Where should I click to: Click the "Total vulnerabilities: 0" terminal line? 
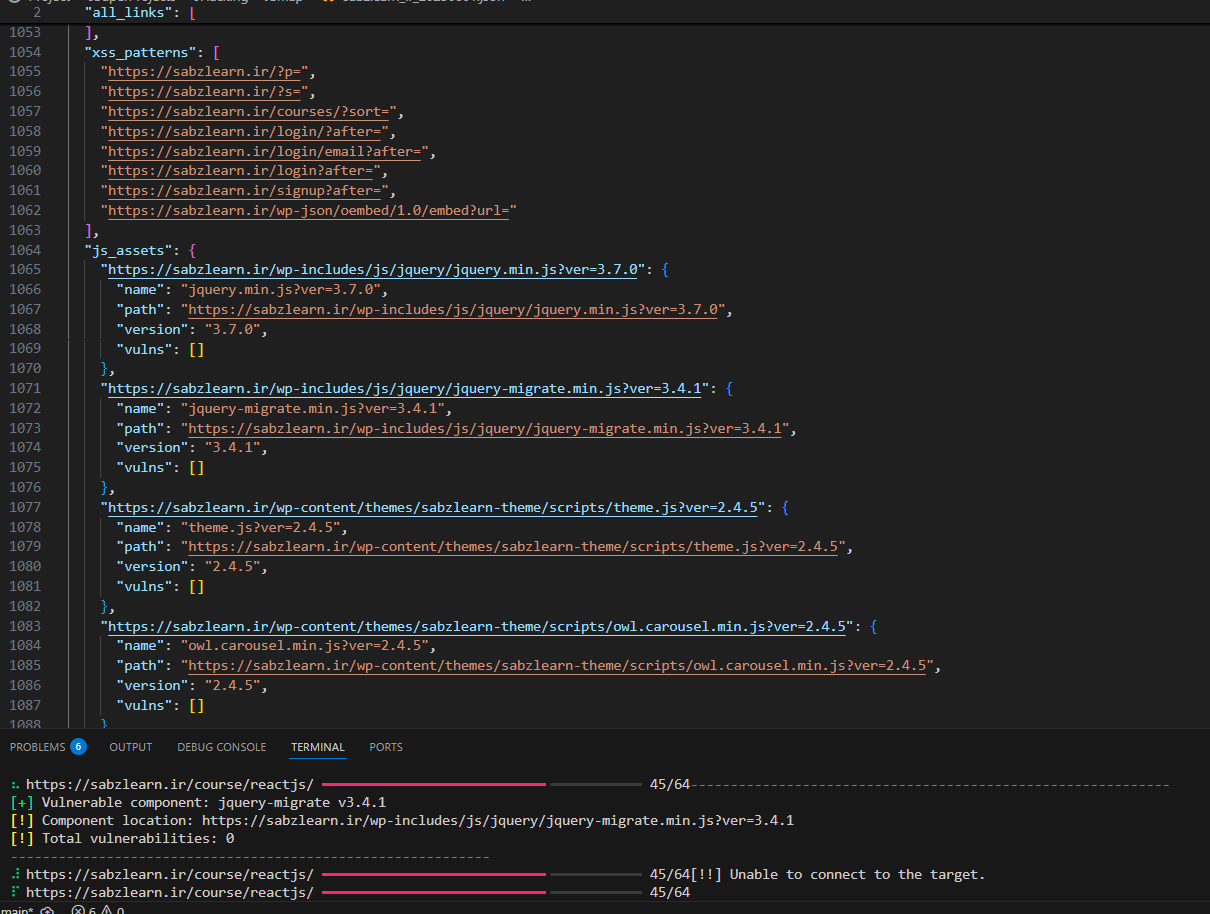pos(122,839)
